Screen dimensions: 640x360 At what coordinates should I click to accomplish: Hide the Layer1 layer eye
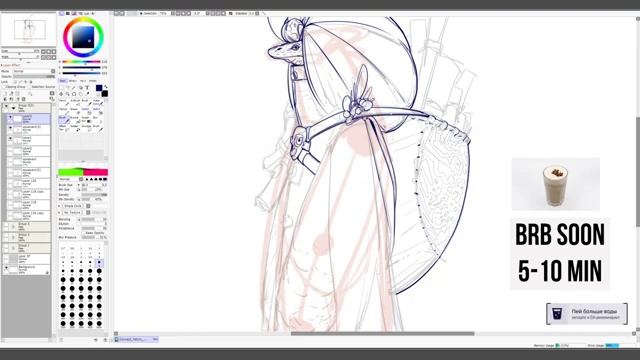tap(10, 139)
